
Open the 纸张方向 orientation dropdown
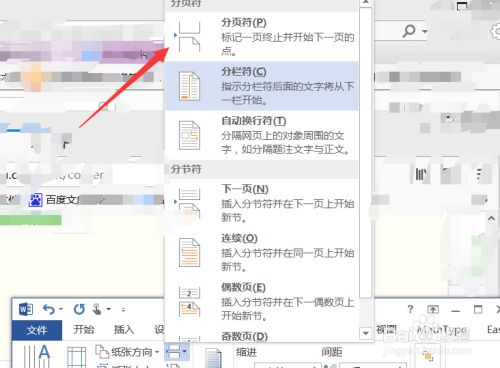(x=127, y=352)
